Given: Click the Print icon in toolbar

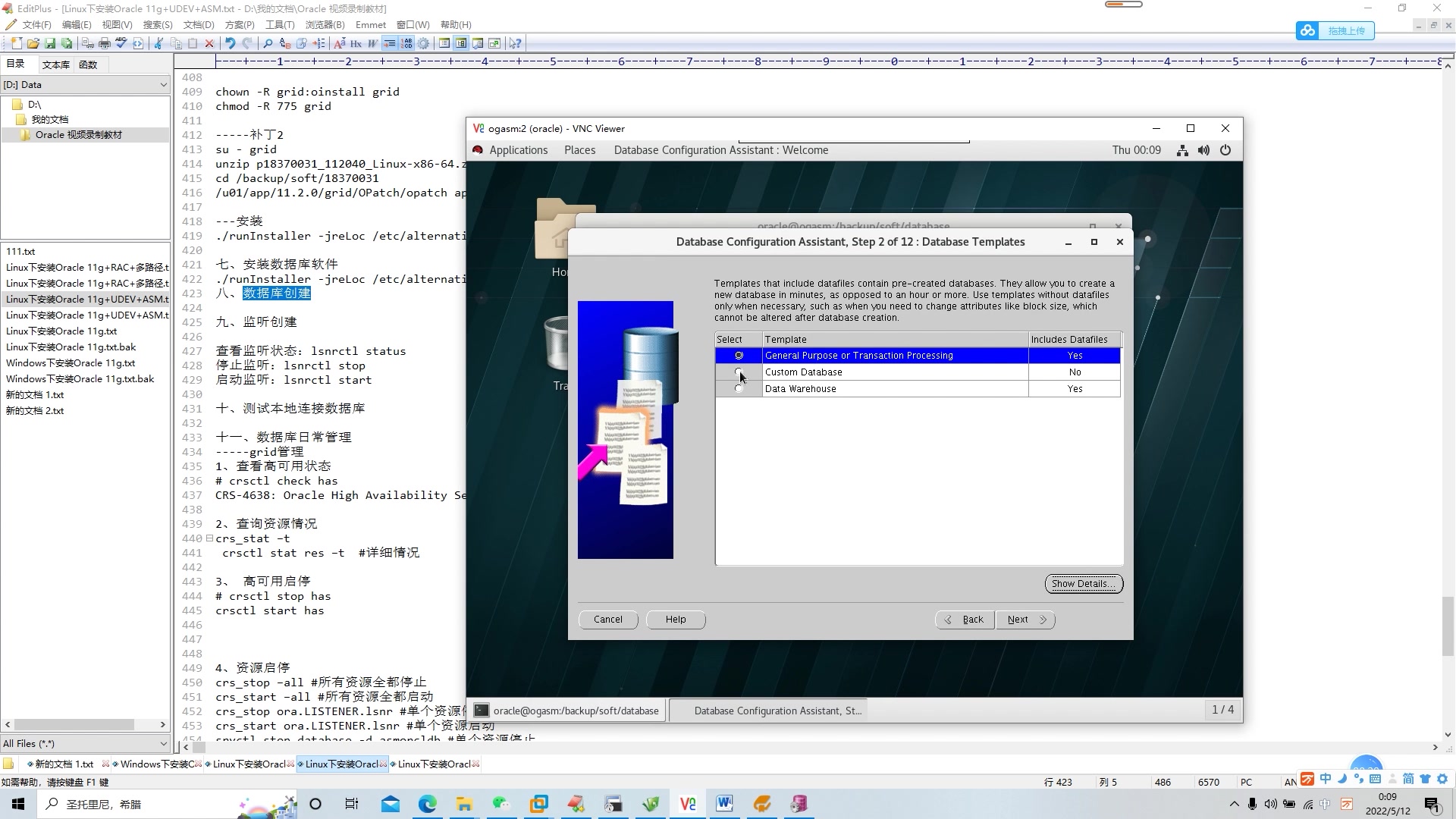Looking at the screenshot, I should (x=105, y=44).
